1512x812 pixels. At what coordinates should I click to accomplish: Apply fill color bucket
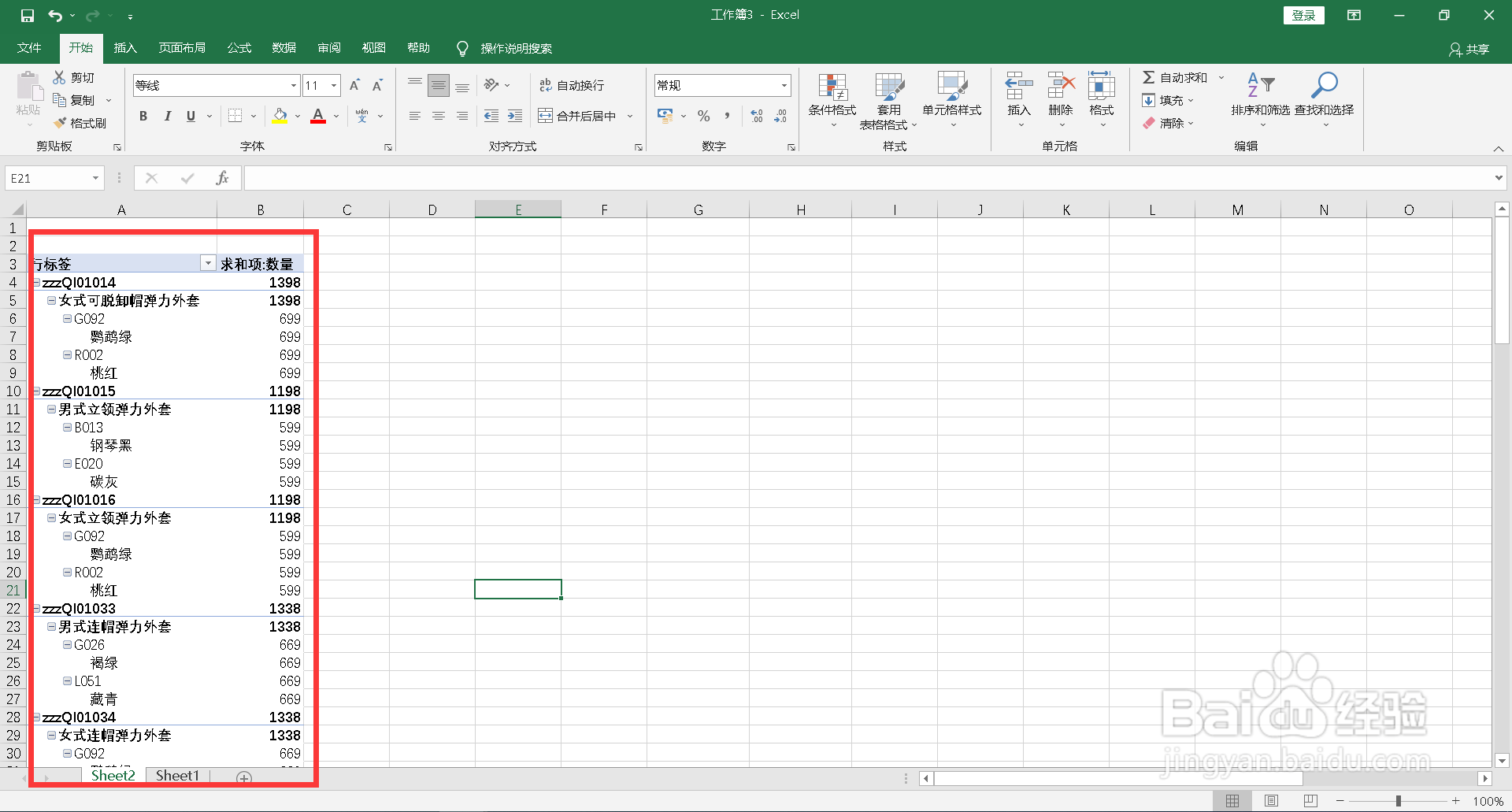pos(280,116)
